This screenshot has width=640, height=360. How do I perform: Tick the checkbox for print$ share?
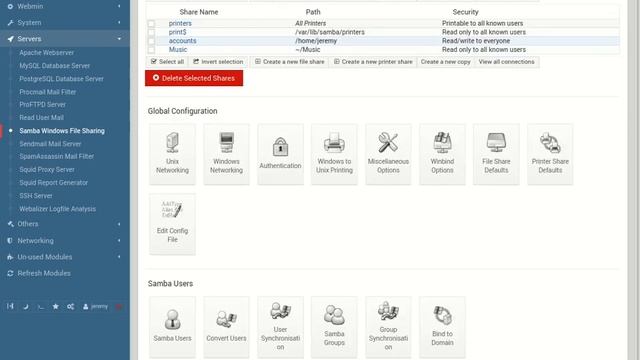(x=151, y=32)
